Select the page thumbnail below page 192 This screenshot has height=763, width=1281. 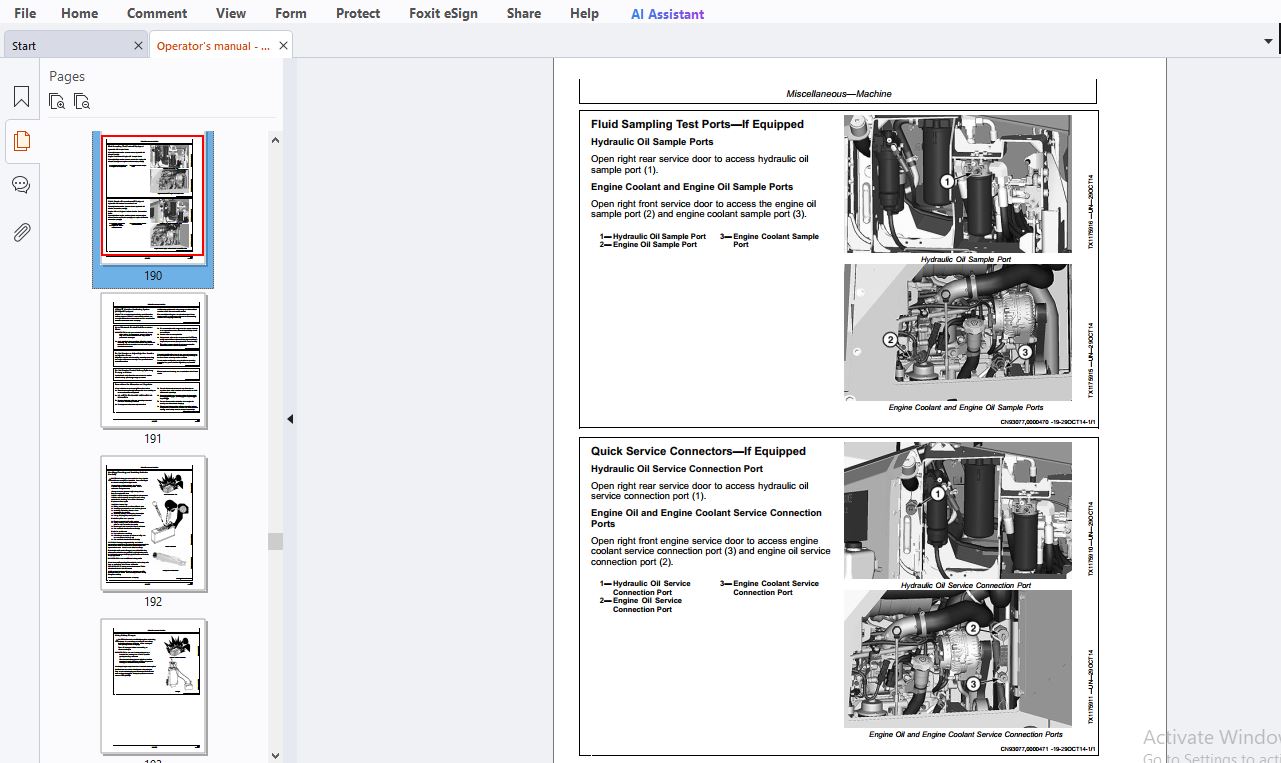pos(153,687)
